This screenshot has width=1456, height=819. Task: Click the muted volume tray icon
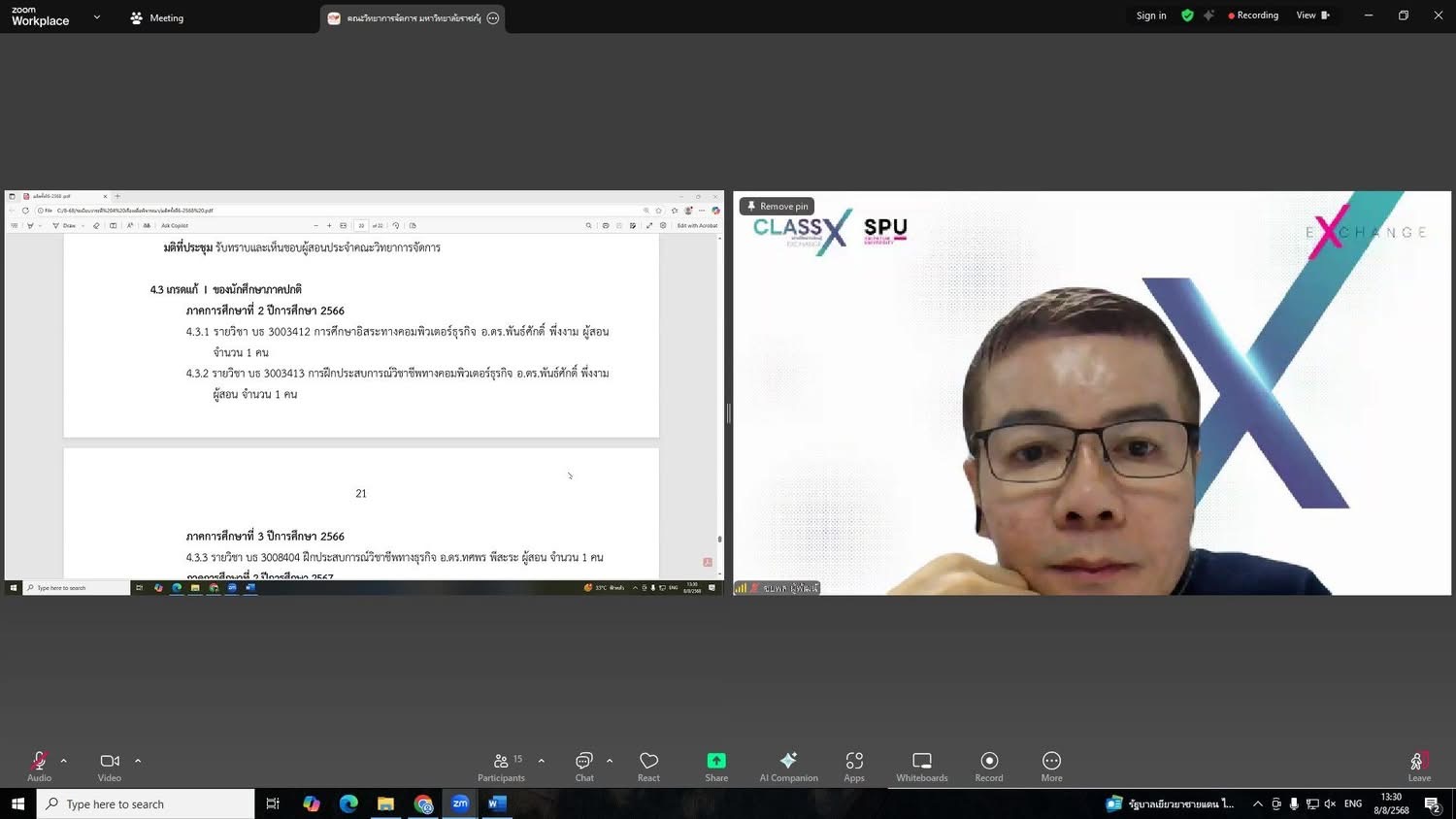click(x=1330, y=803)
